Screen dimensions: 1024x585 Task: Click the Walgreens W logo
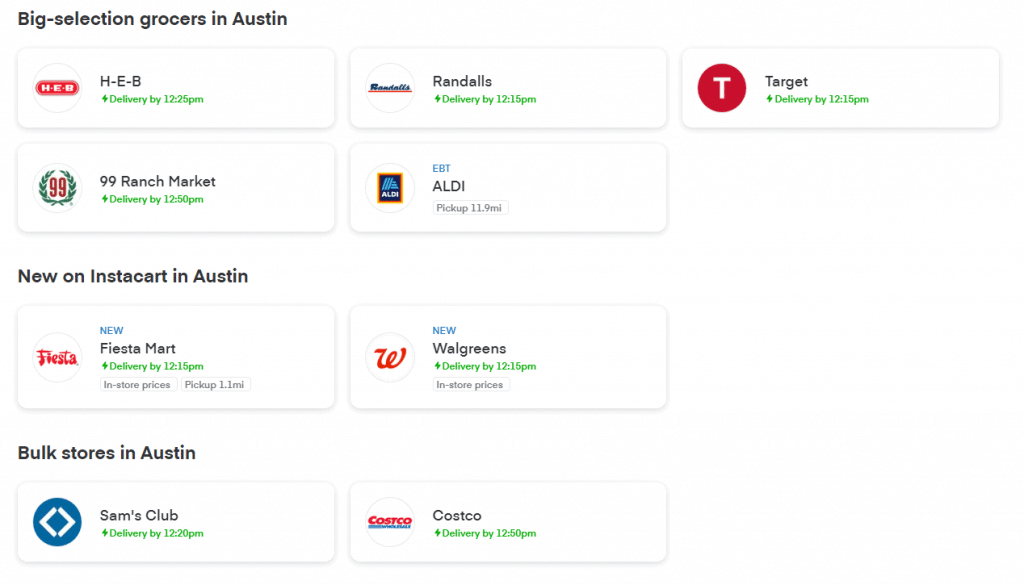tap(390, 357)
